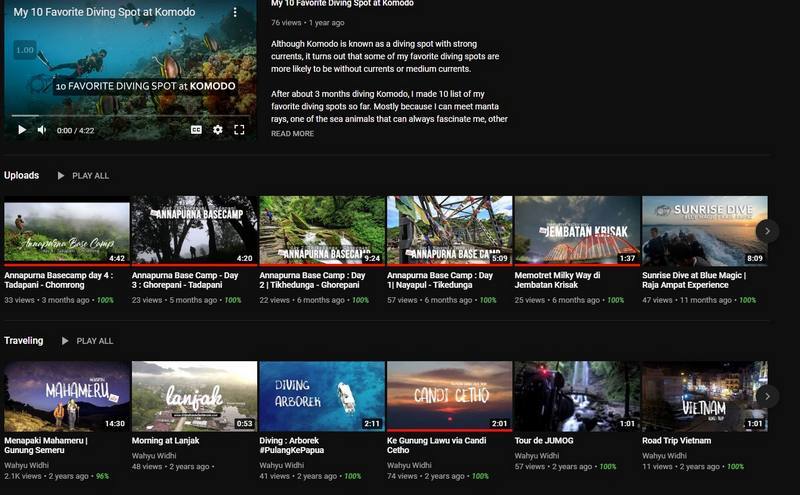Open the Annapurna Base Camp Day 3 thumbnail
Viewport: 800px width, 495px height.
(x=194, y=231)
